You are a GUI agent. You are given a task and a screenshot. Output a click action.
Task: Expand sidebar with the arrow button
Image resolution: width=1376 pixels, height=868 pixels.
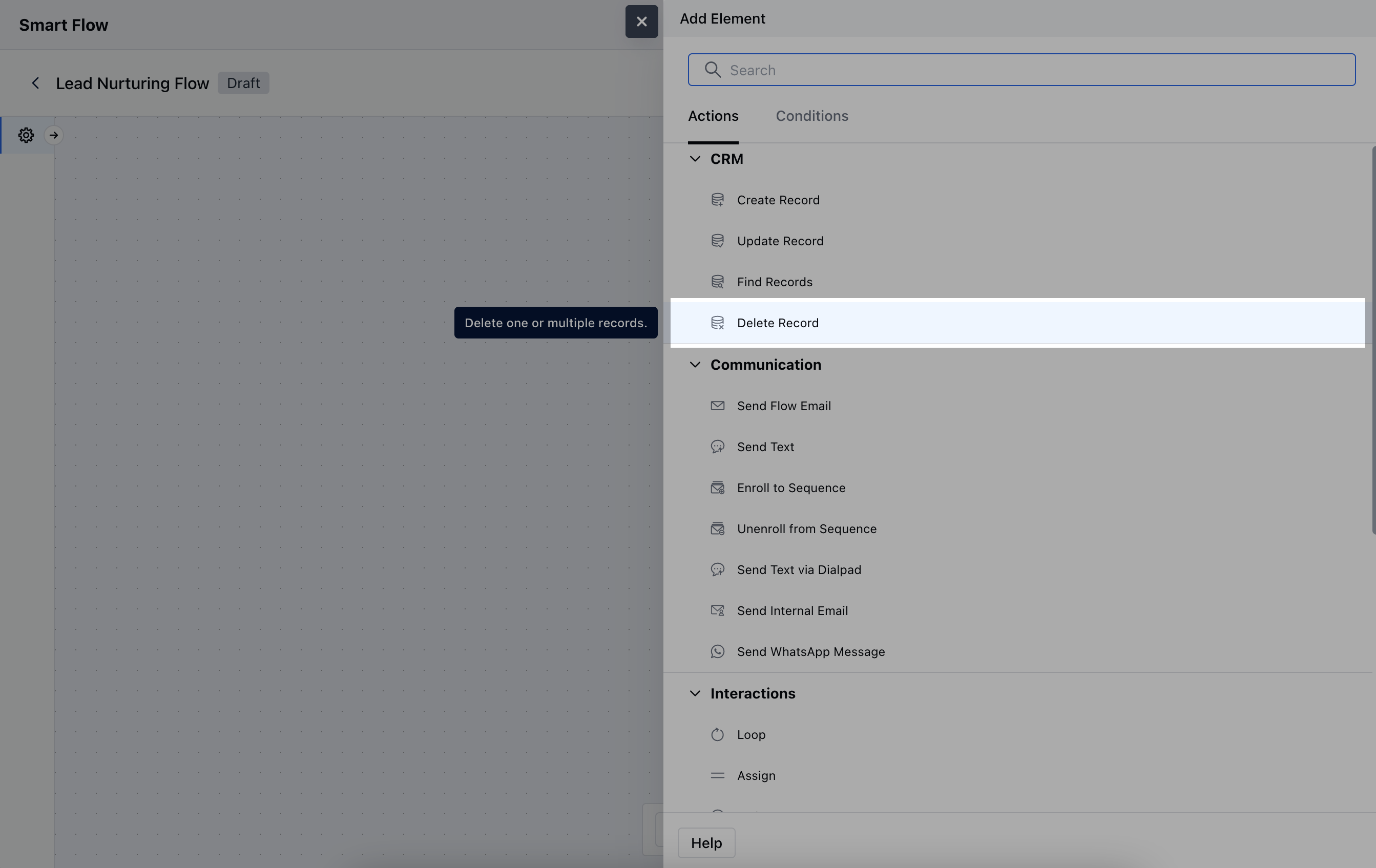point(54,135)
